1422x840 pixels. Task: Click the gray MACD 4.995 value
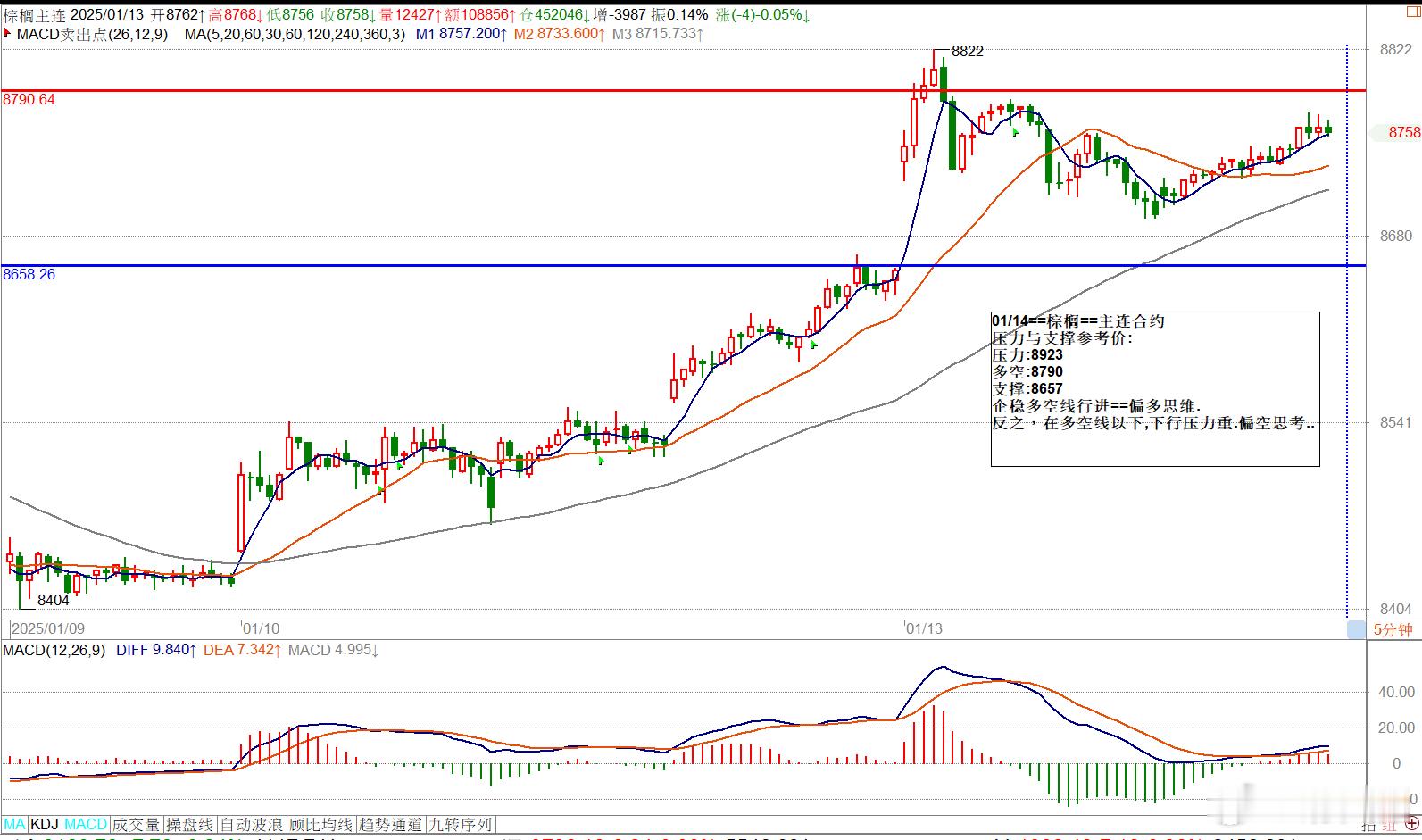click(x=335, y=650)
